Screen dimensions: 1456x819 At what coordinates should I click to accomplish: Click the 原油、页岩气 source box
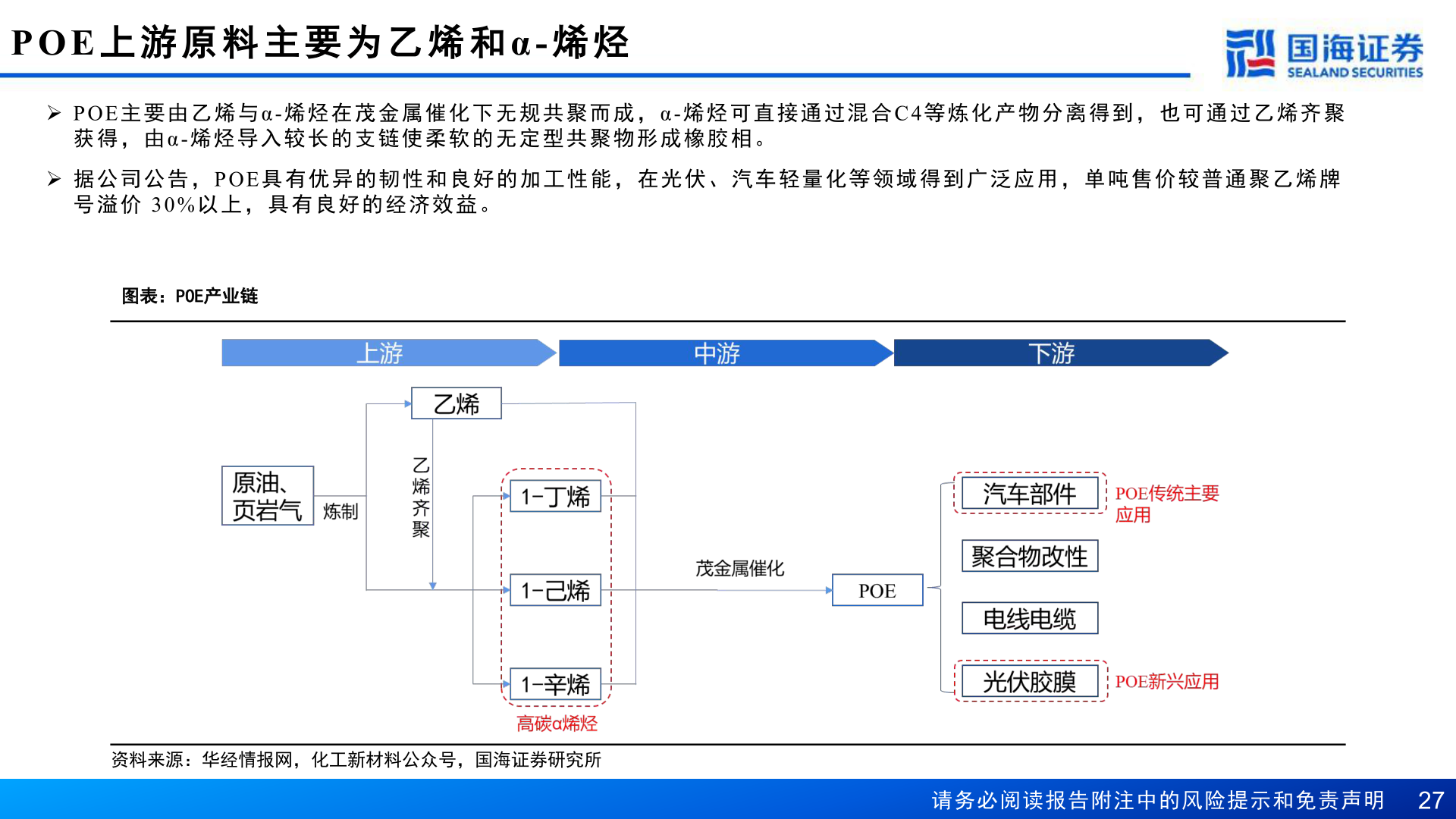[x=267, y=494]
